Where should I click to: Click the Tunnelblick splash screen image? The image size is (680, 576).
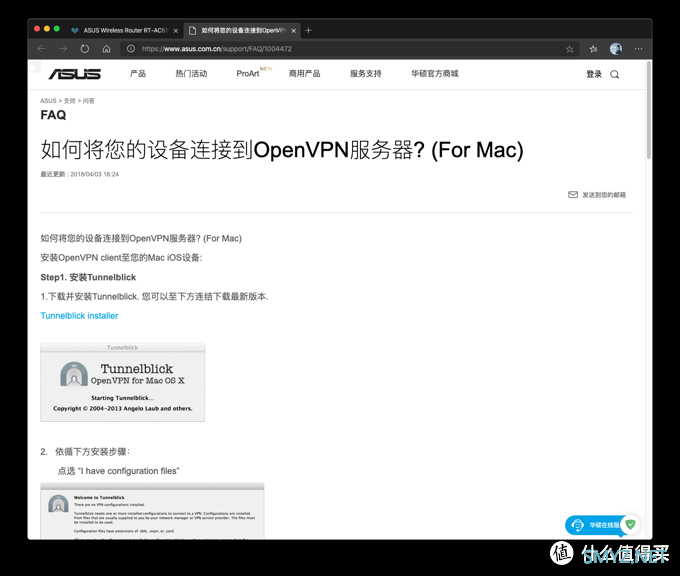point(123,382)
